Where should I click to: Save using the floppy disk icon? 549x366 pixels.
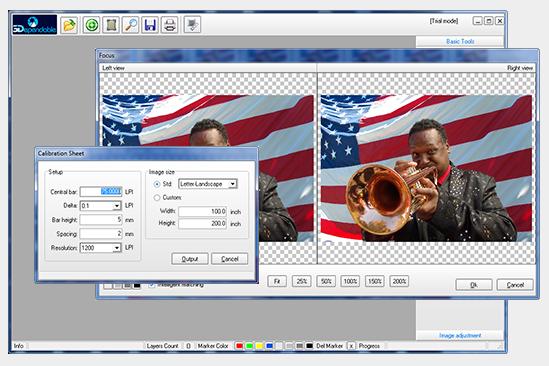pyautogui.click(x=150, y=25)
